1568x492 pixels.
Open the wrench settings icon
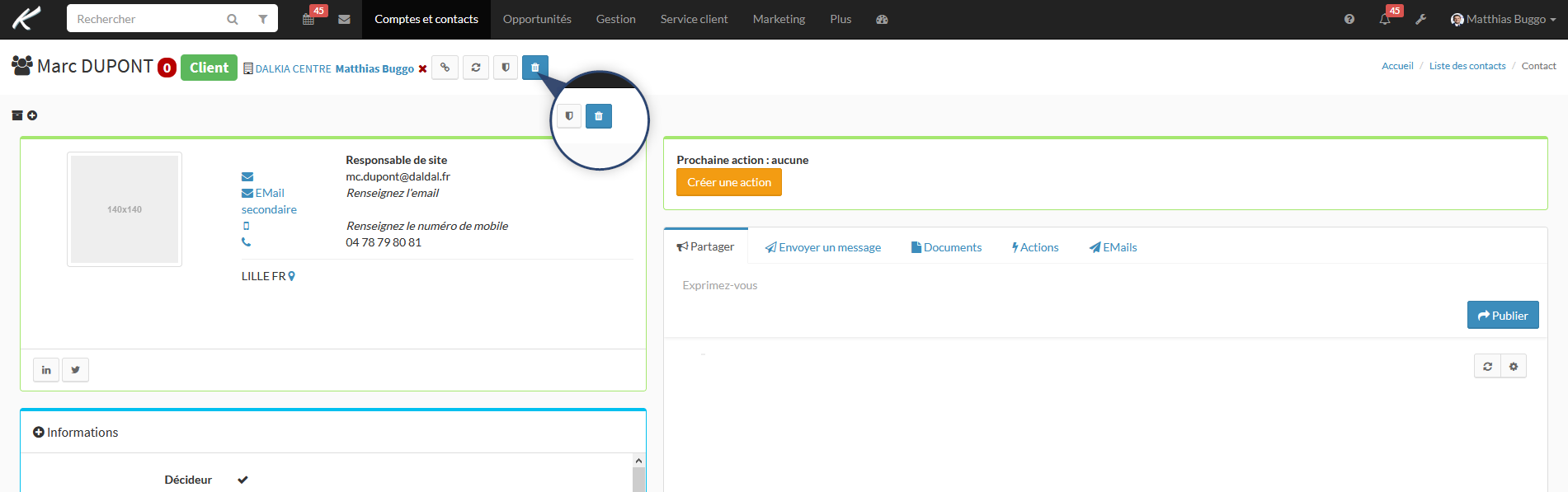tap(1420, 19)
